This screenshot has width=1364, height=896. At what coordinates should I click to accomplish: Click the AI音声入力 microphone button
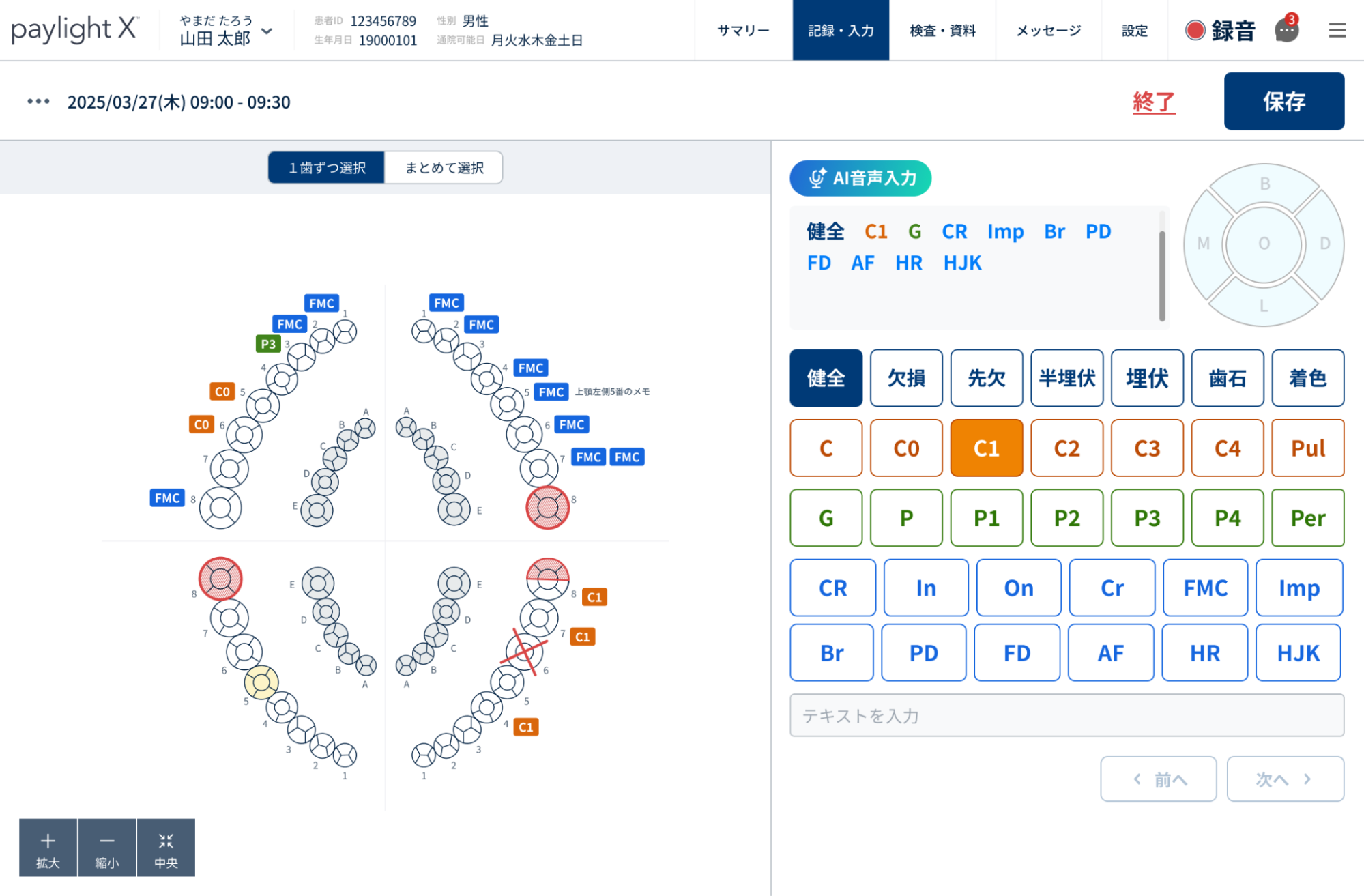860,178
